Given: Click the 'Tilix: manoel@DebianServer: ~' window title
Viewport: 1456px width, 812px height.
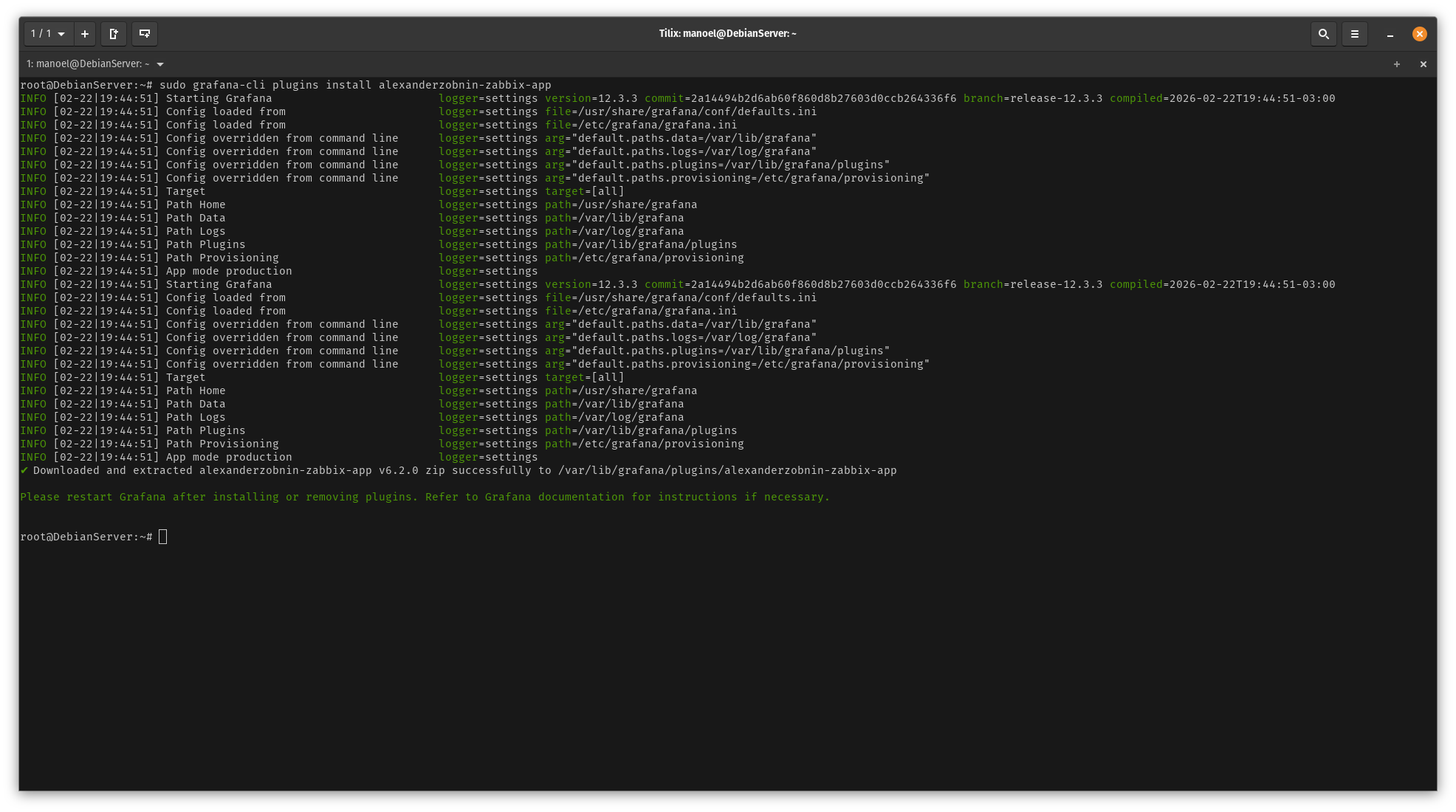Looking at the screenshot, I should (x=727, y=33).
